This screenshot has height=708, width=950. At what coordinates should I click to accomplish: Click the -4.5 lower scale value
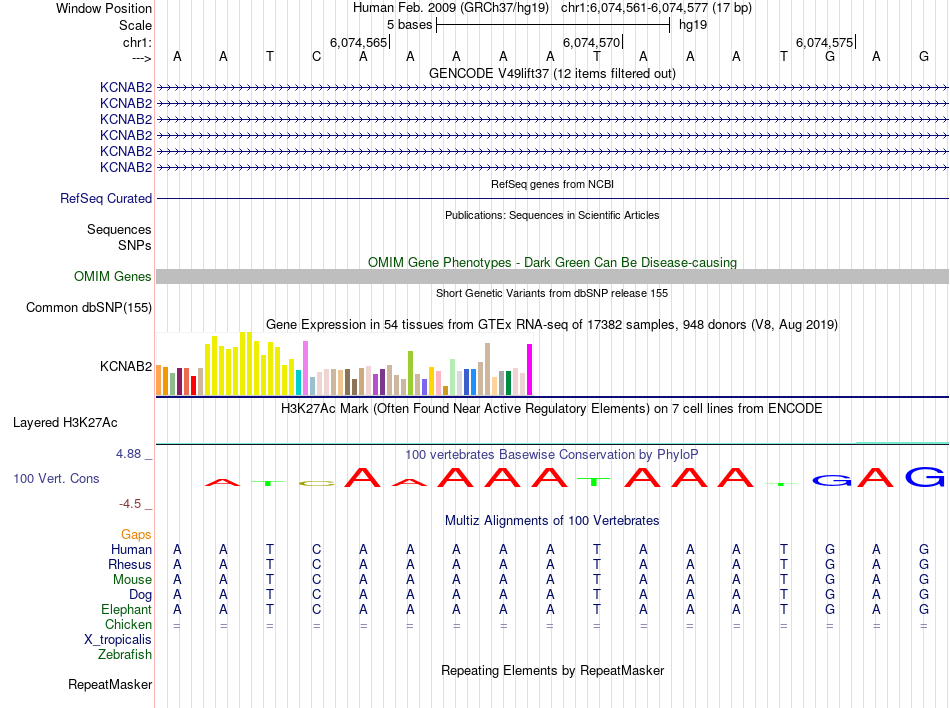pos(130,504)
